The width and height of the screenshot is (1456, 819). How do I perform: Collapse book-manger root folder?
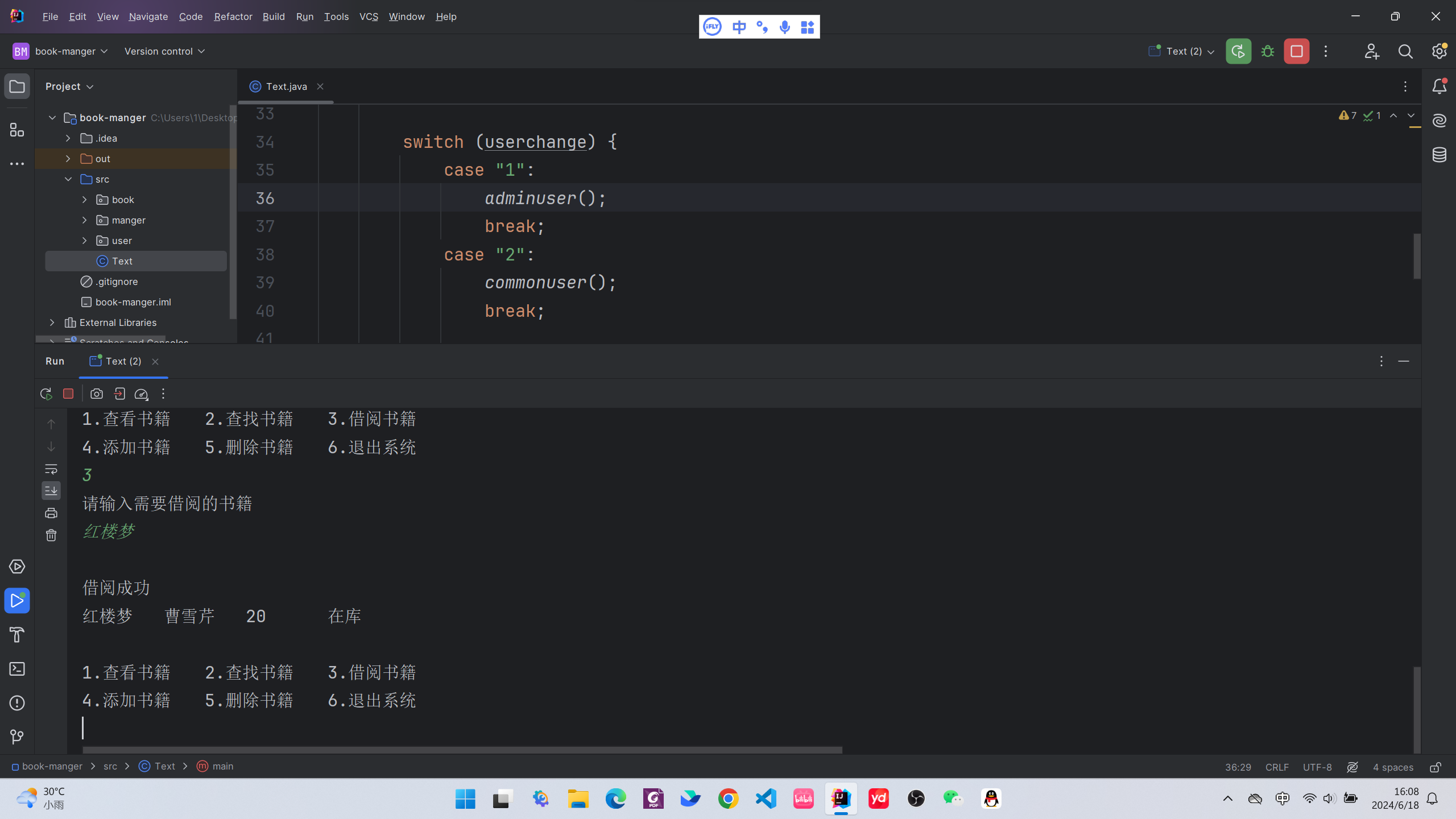click(x=52, y=118)
